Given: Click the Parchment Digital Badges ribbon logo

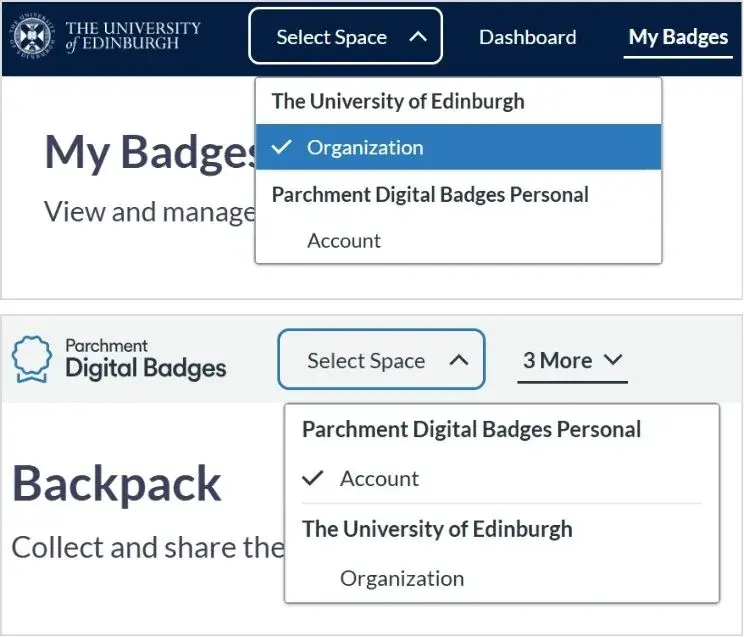Looking at the screenshot, I should (x=31, y=359).
